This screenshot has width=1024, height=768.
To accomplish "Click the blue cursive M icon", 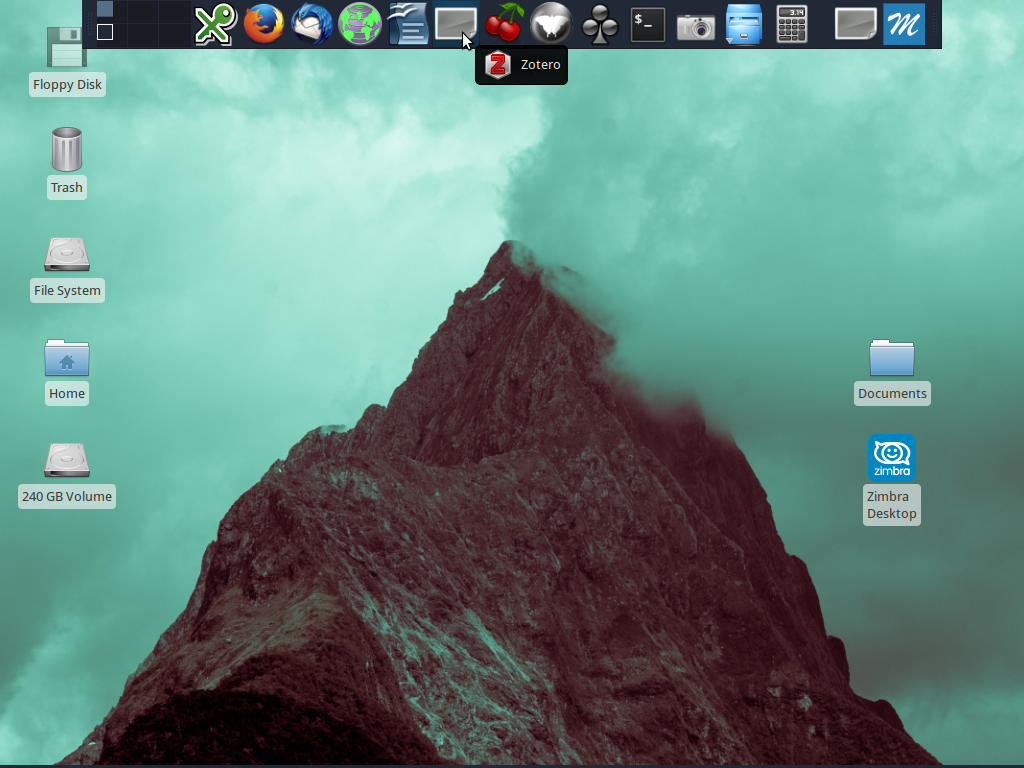I will pos(904,25).
